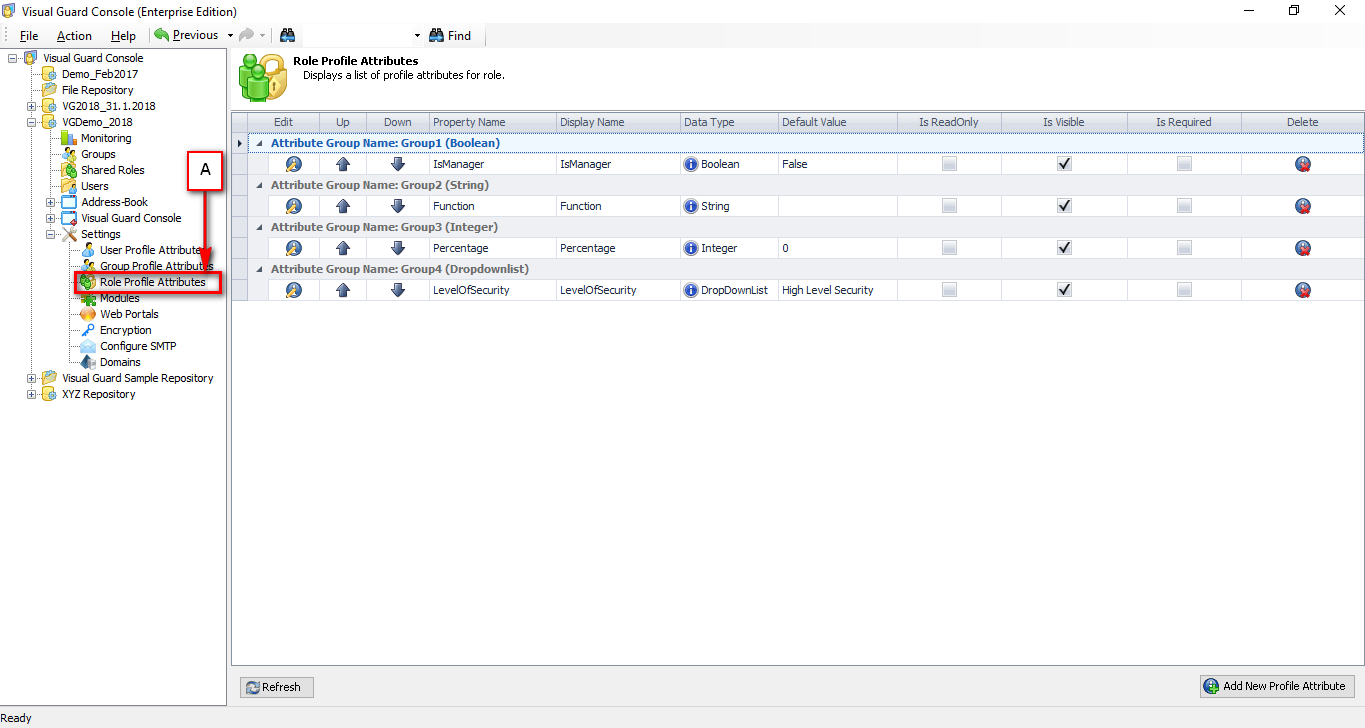This screenshot has height=728, width=1365.
Task: Open the Action menu
Action: [74, 36]
